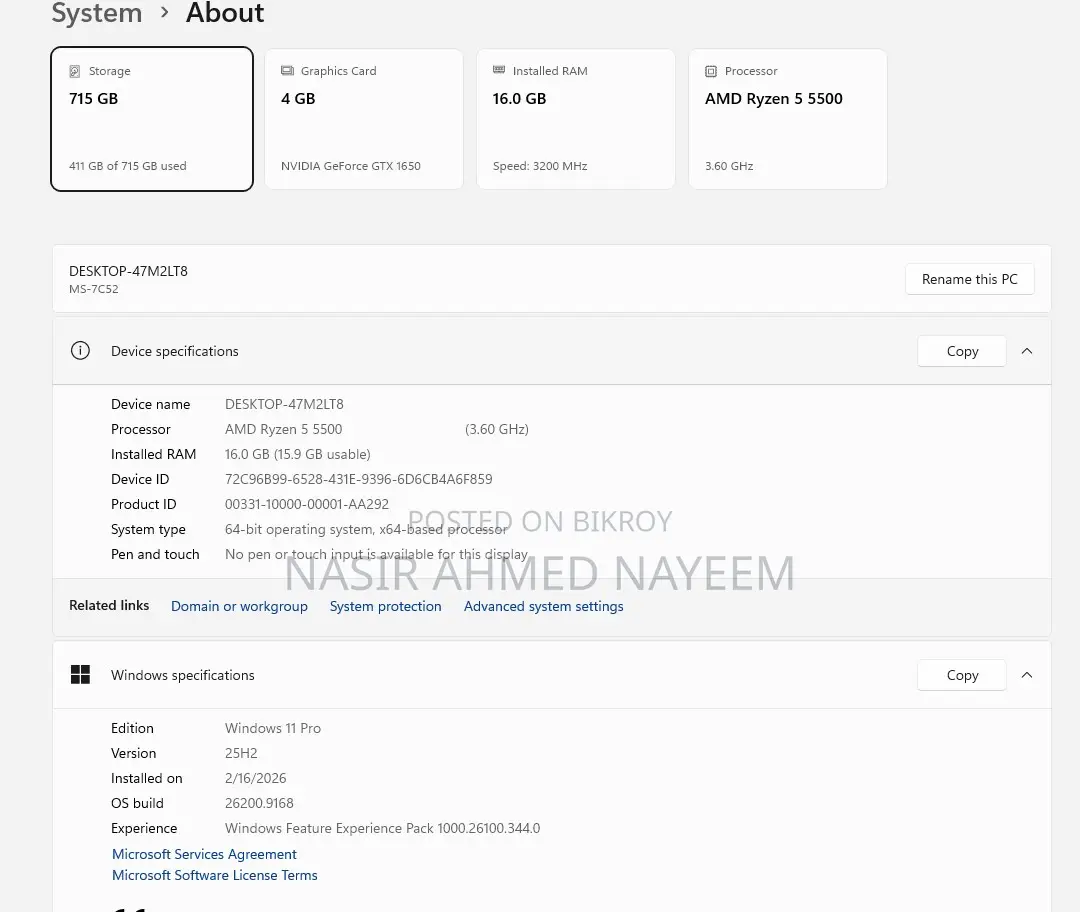Select the installed on date 2/16/2026
Image resolution: width=1080 pixels, height=912 pixels.
click(256, 778)
